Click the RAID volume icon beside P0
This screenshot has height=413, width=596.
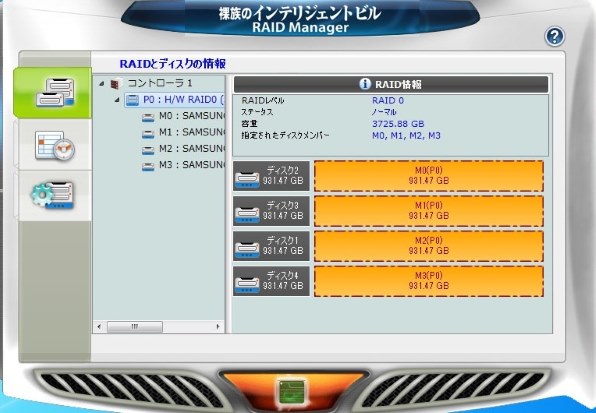click(132, 100)
